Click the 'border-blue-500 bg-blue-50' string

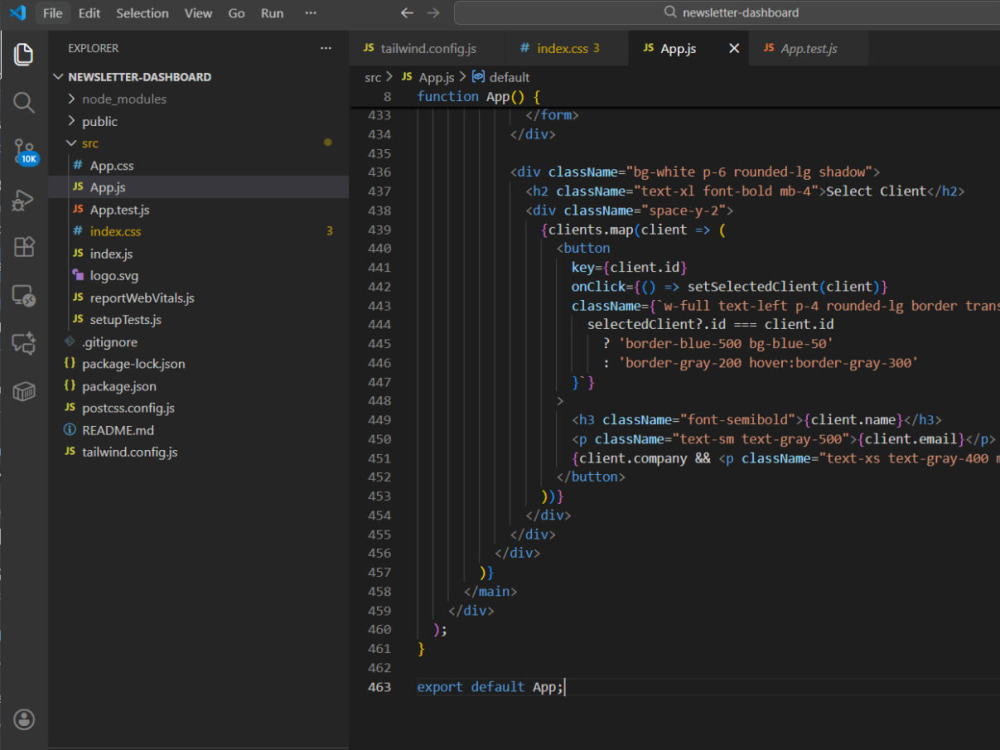(x=726, y=344)
